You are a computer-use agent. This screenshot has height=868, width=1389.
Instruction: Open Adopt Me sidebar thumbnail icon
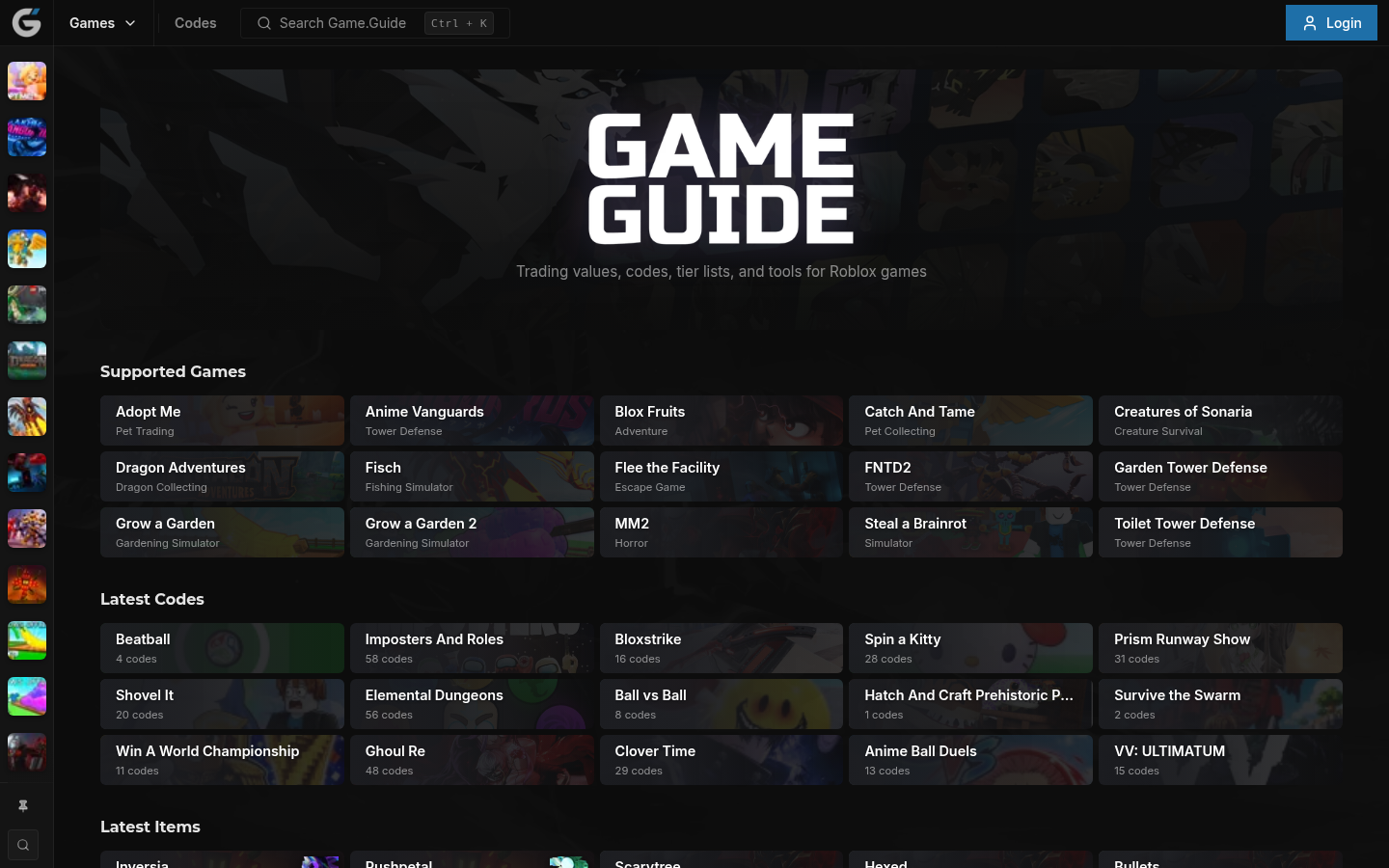pos(27,81)
